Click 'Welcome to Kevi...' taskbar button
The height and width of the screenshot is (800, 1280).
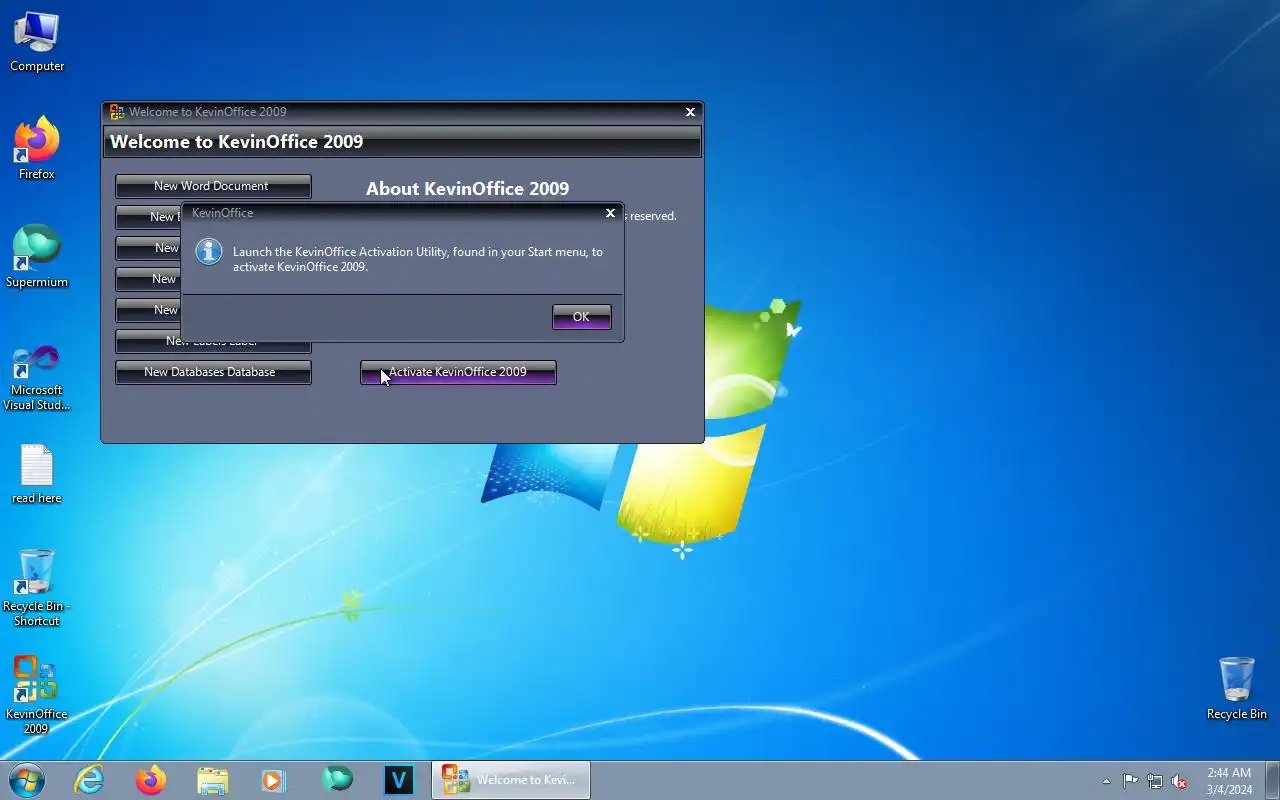(x=511, y=780)
